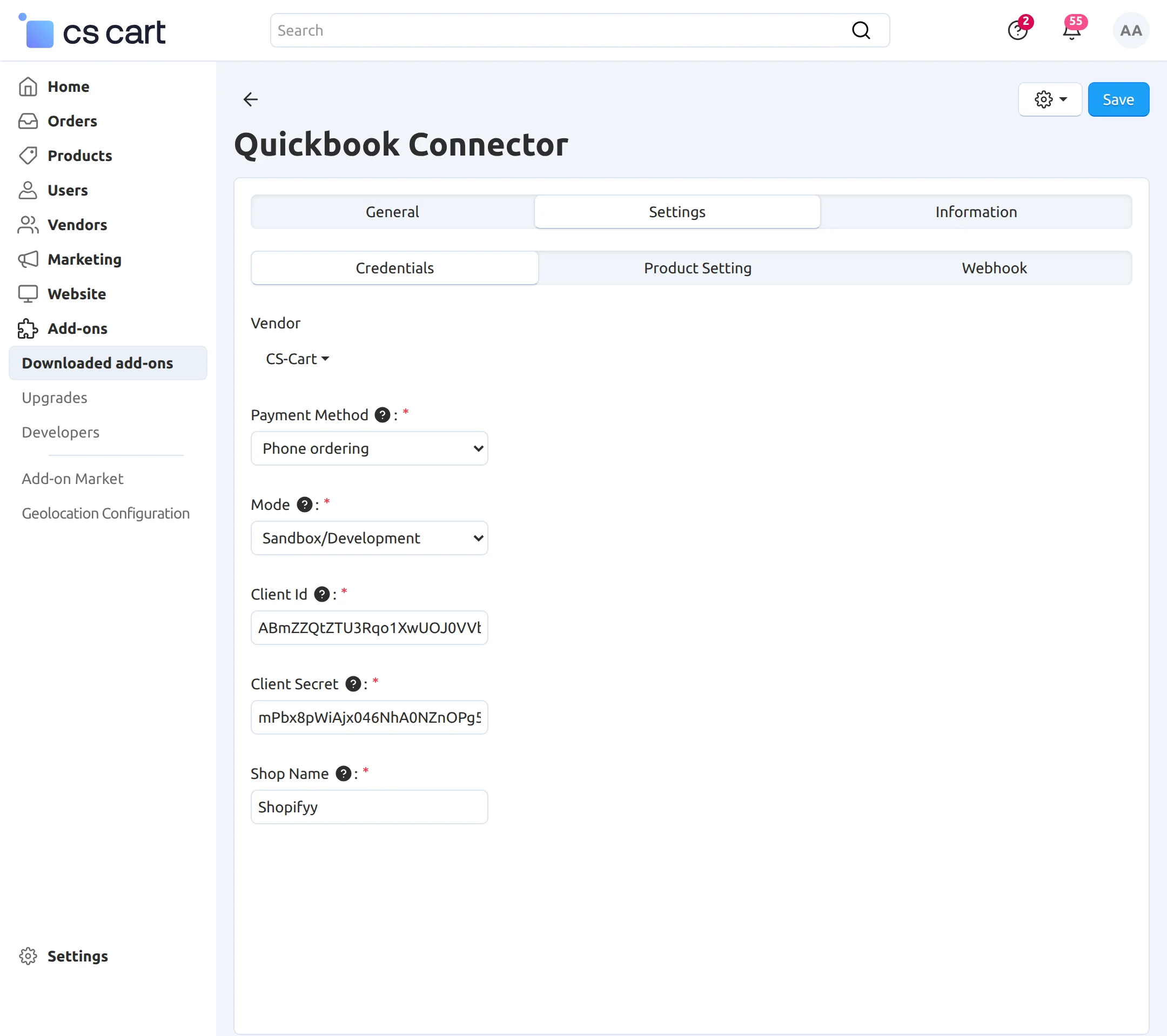Edit the Shop Name field containing Shopifyy
Screen dimensions: 1167x1036
click(x=369, y=806)
